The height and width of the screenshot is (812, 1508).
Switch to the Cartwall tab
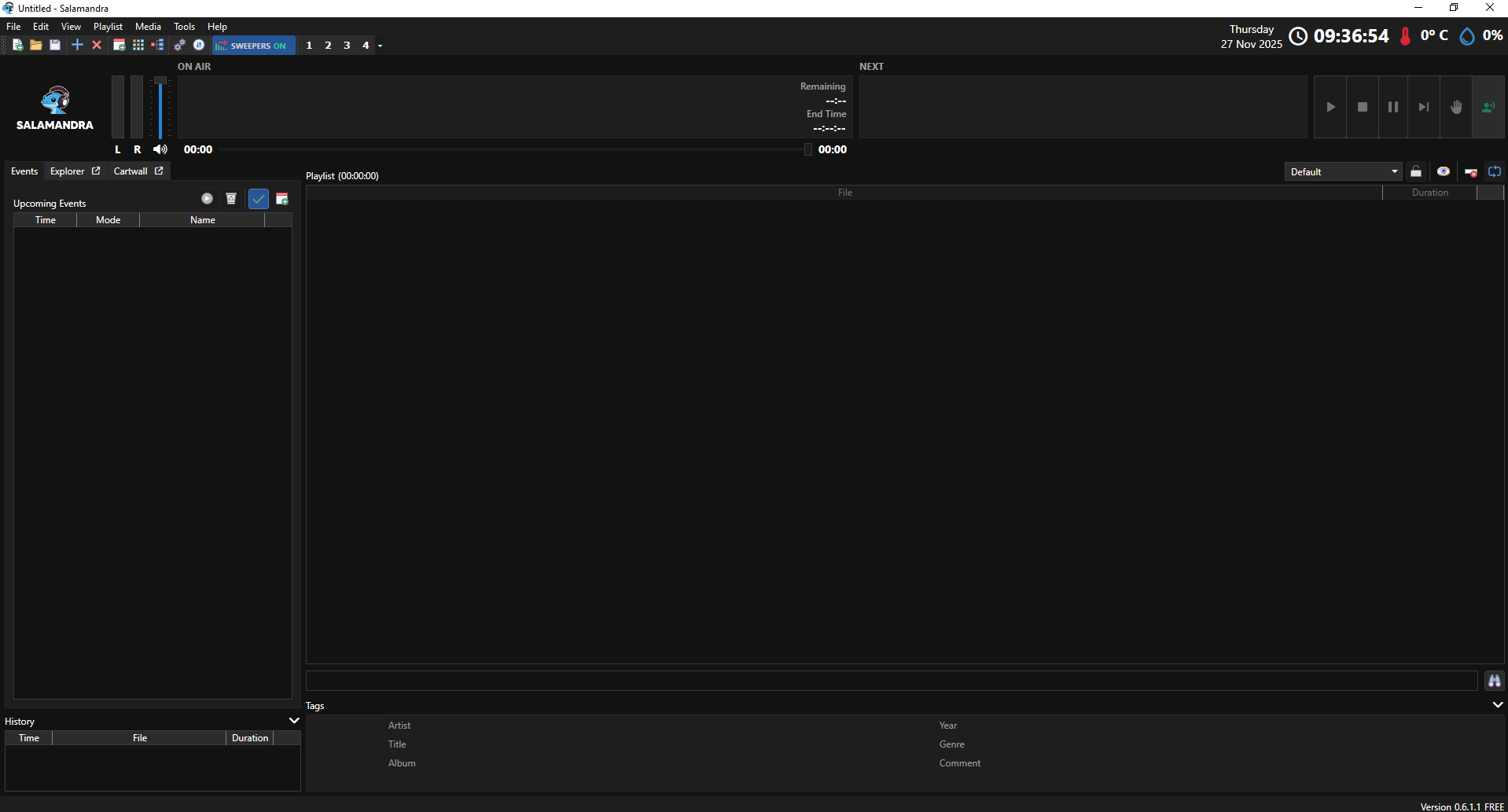(x=131, y=171)
